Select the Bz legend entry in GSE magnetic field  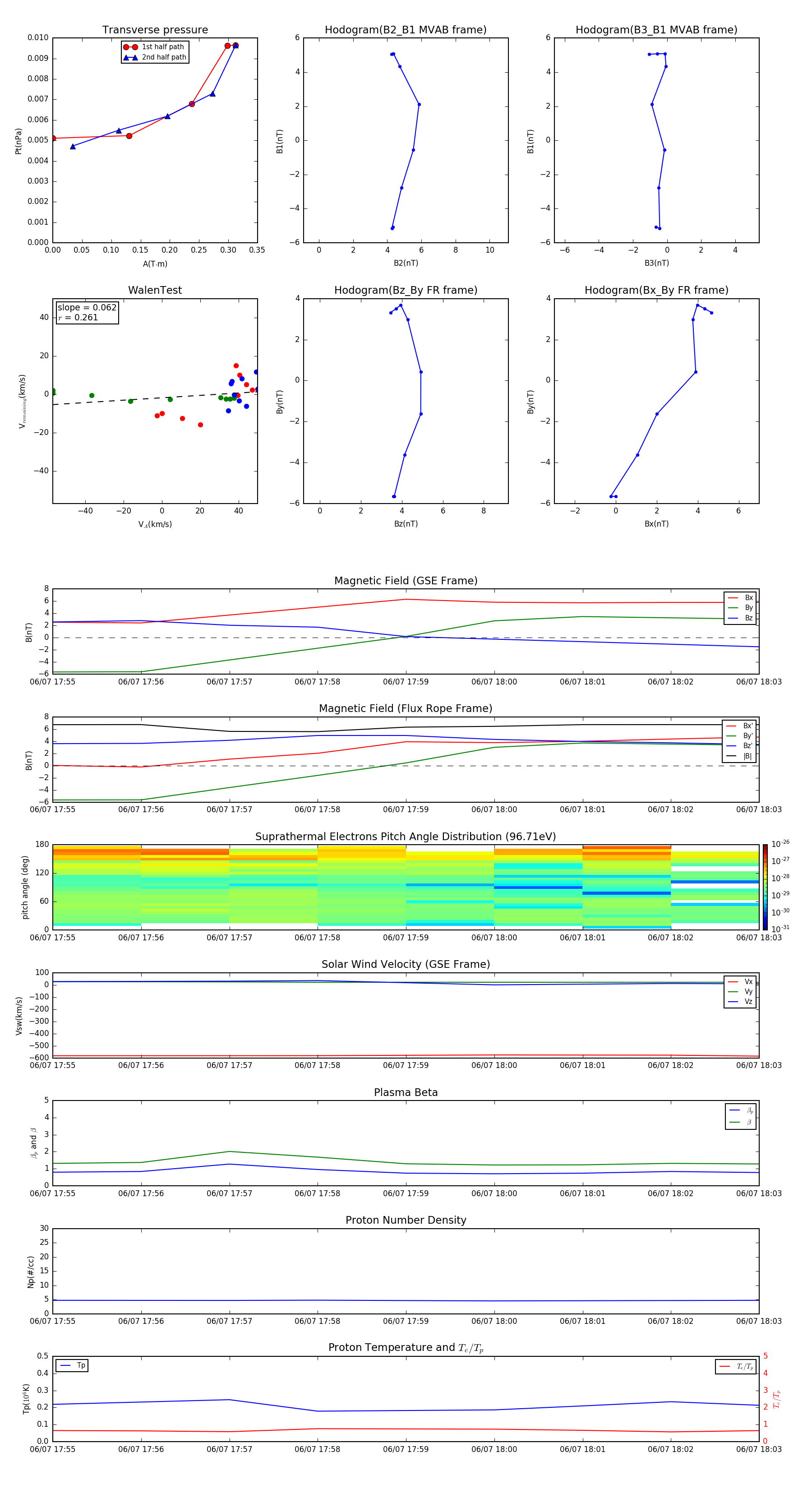740,618
